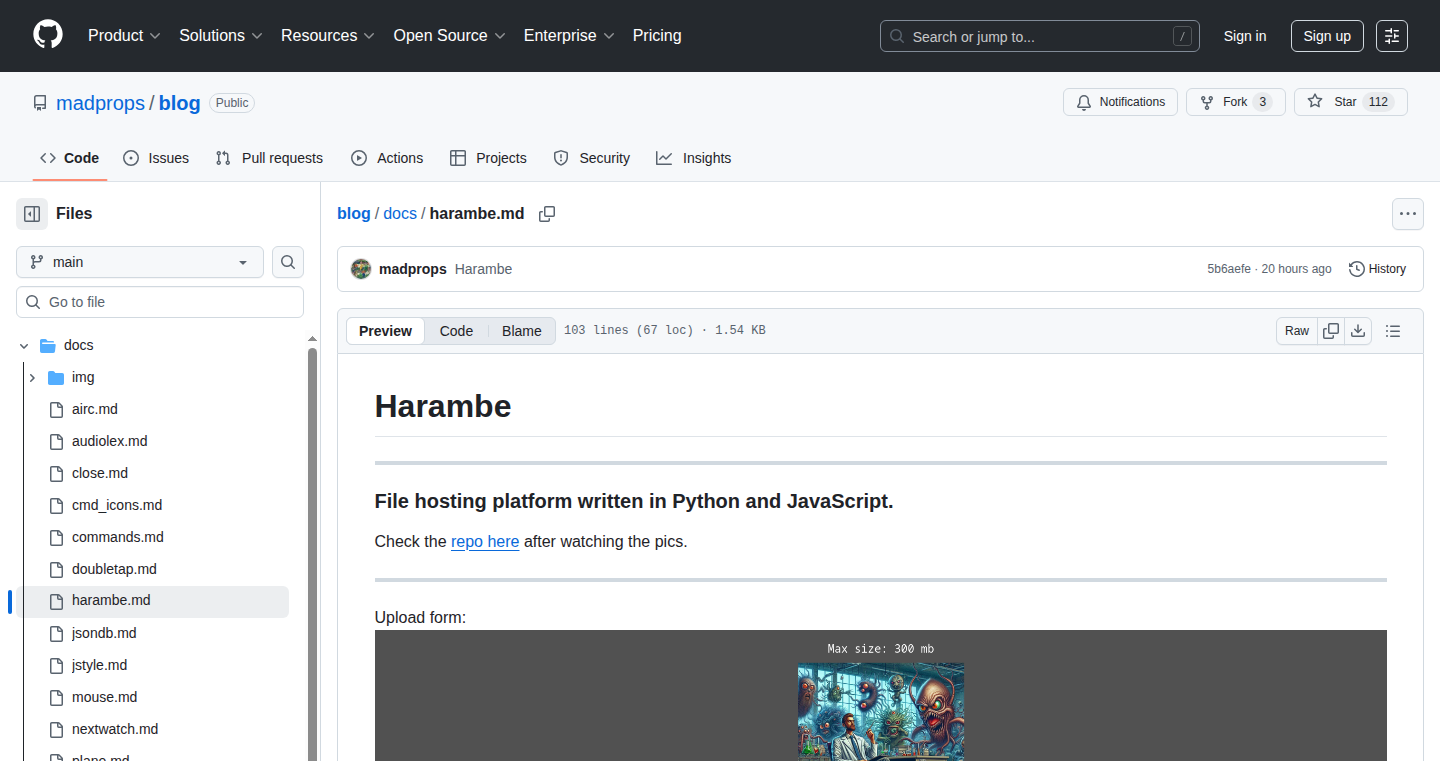Open commit 5b6aefe
Viewport: 1440px width, 761px height.
[1229, 269]
